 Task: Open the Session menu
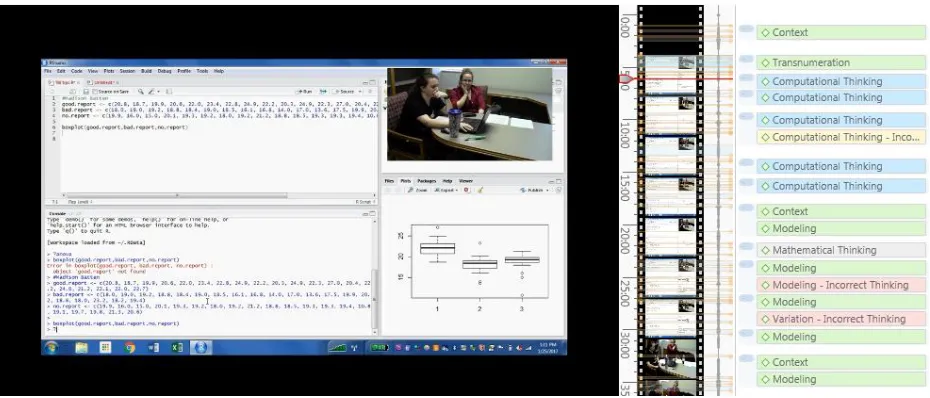point(128,71)
